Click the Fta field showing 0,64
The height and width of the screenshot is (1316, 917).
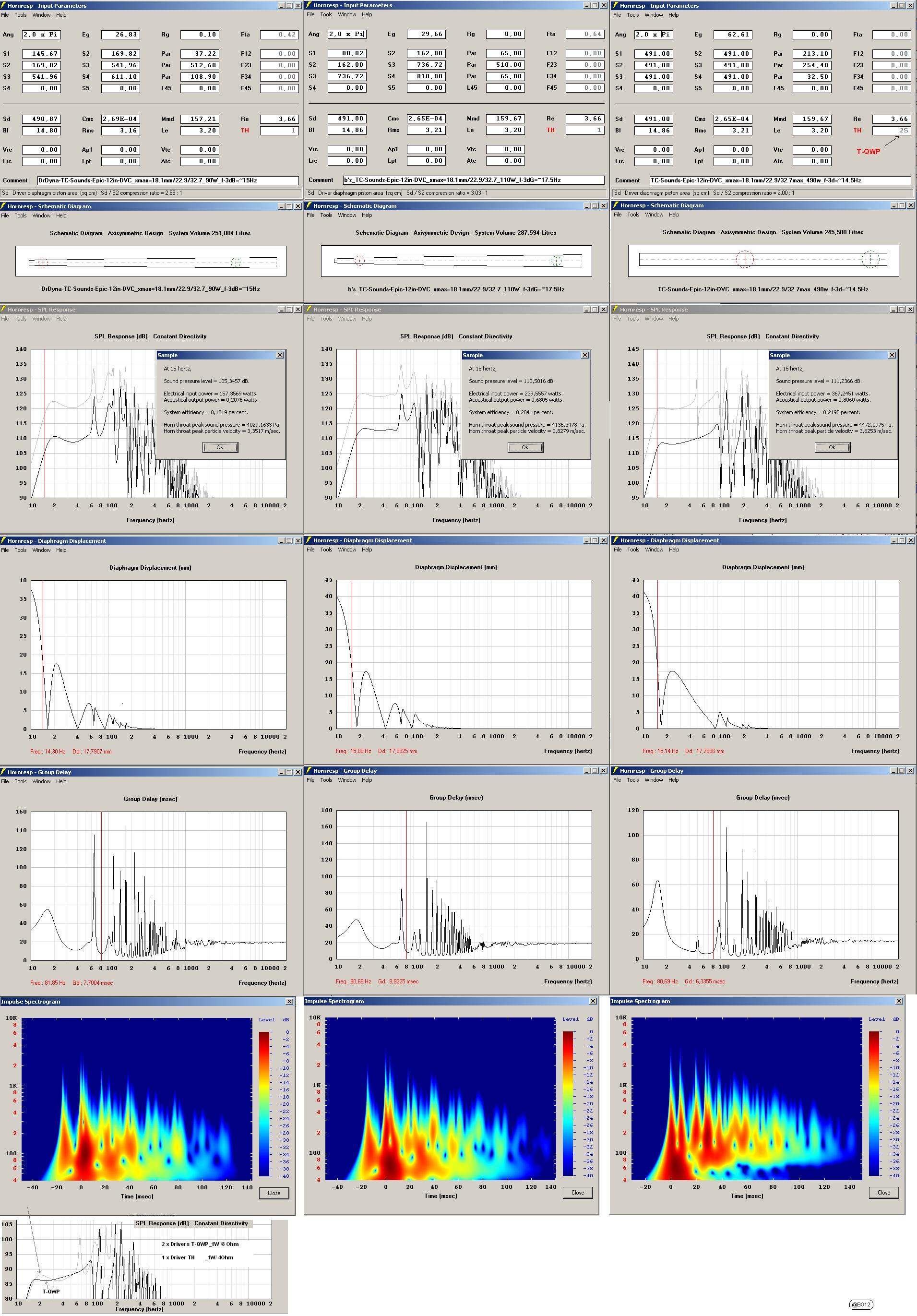click(x=585, y=35)
